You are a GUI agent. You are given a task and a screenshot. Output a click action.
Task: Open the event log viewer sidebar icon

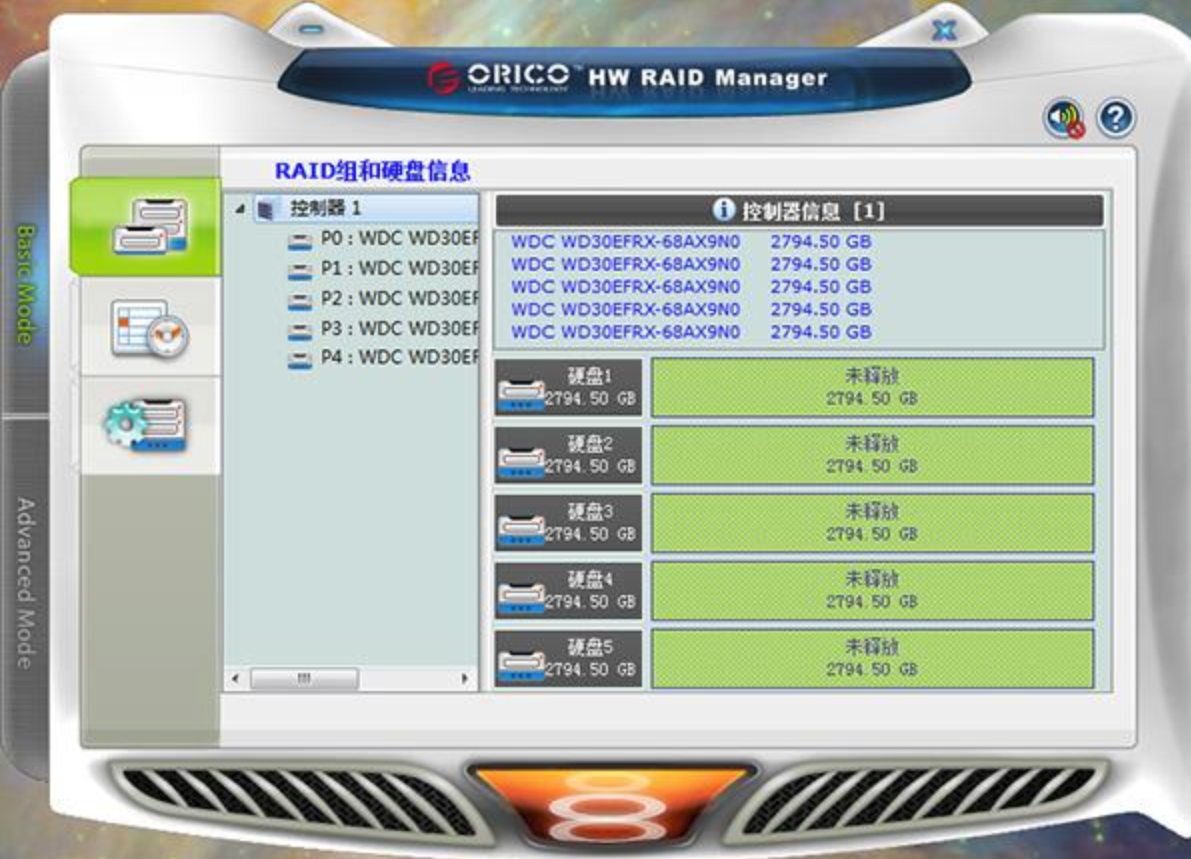[150, 327]
